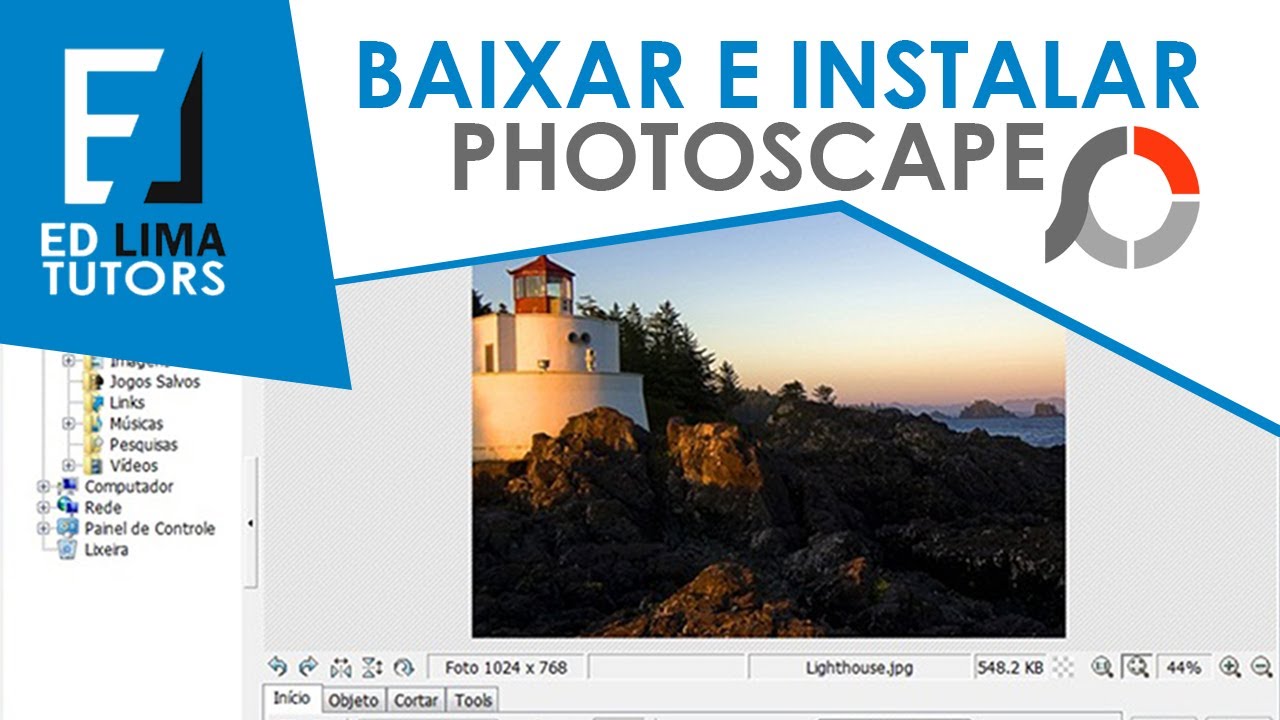Zoom out with the minus magnifier

coord(1261,667)
